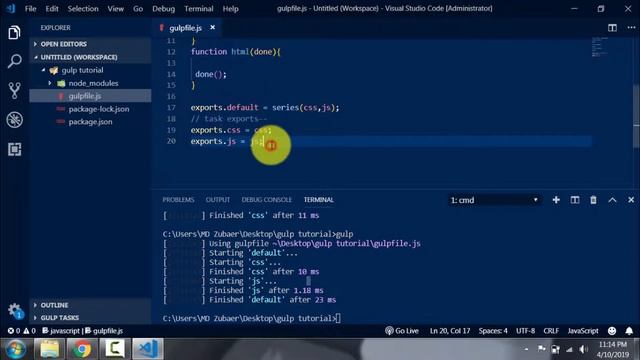Open the Manage gear icon
640x360 pixels.
coord(15,310)
